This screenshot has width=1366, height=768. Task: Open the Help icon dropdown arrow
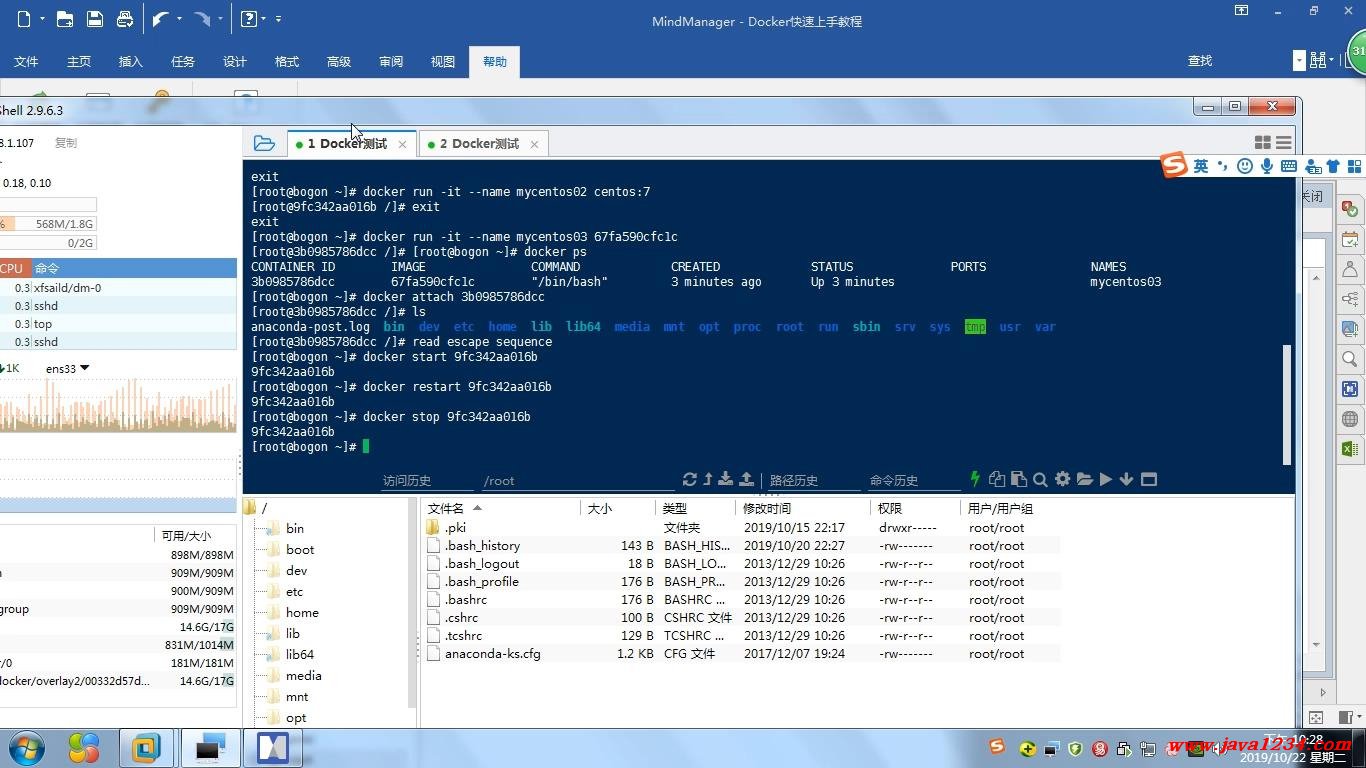263,18
